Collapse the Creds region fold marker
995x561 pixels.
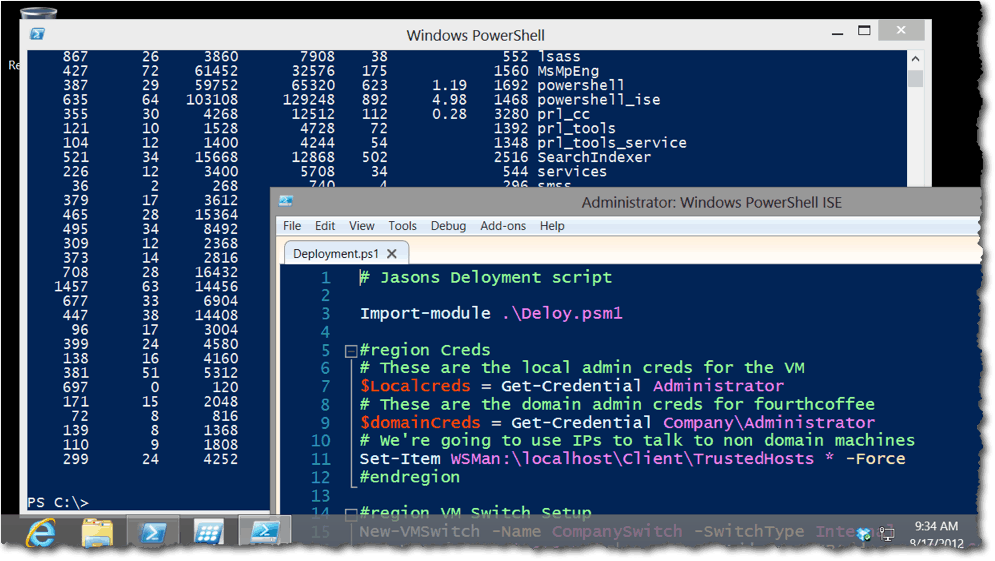pyautogui.click(x=350, y=351)
